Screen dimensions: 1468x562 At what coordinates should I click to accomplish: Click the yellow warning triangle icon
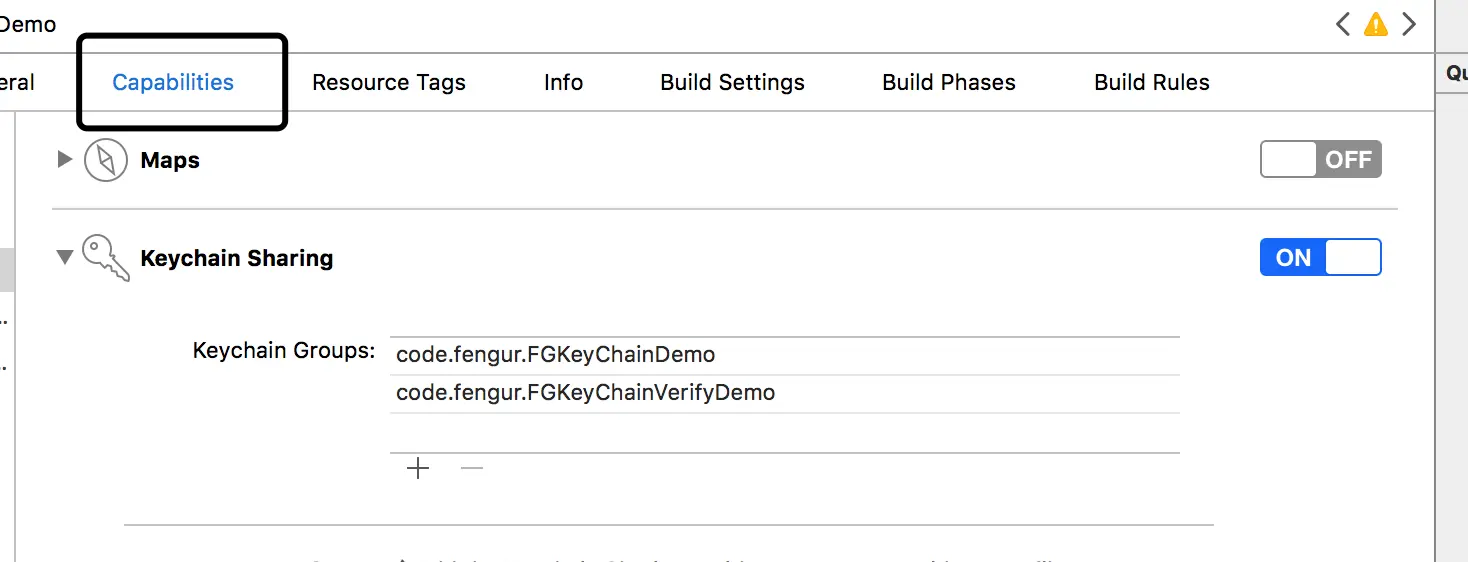[1376, 24]
